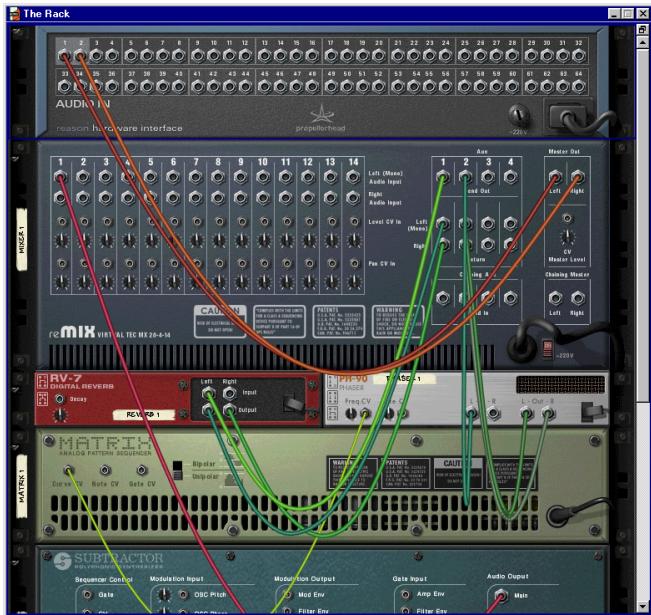Click mixer Aux Return 3 Left jack
This screenshot has width=651, height=615.
488,224
